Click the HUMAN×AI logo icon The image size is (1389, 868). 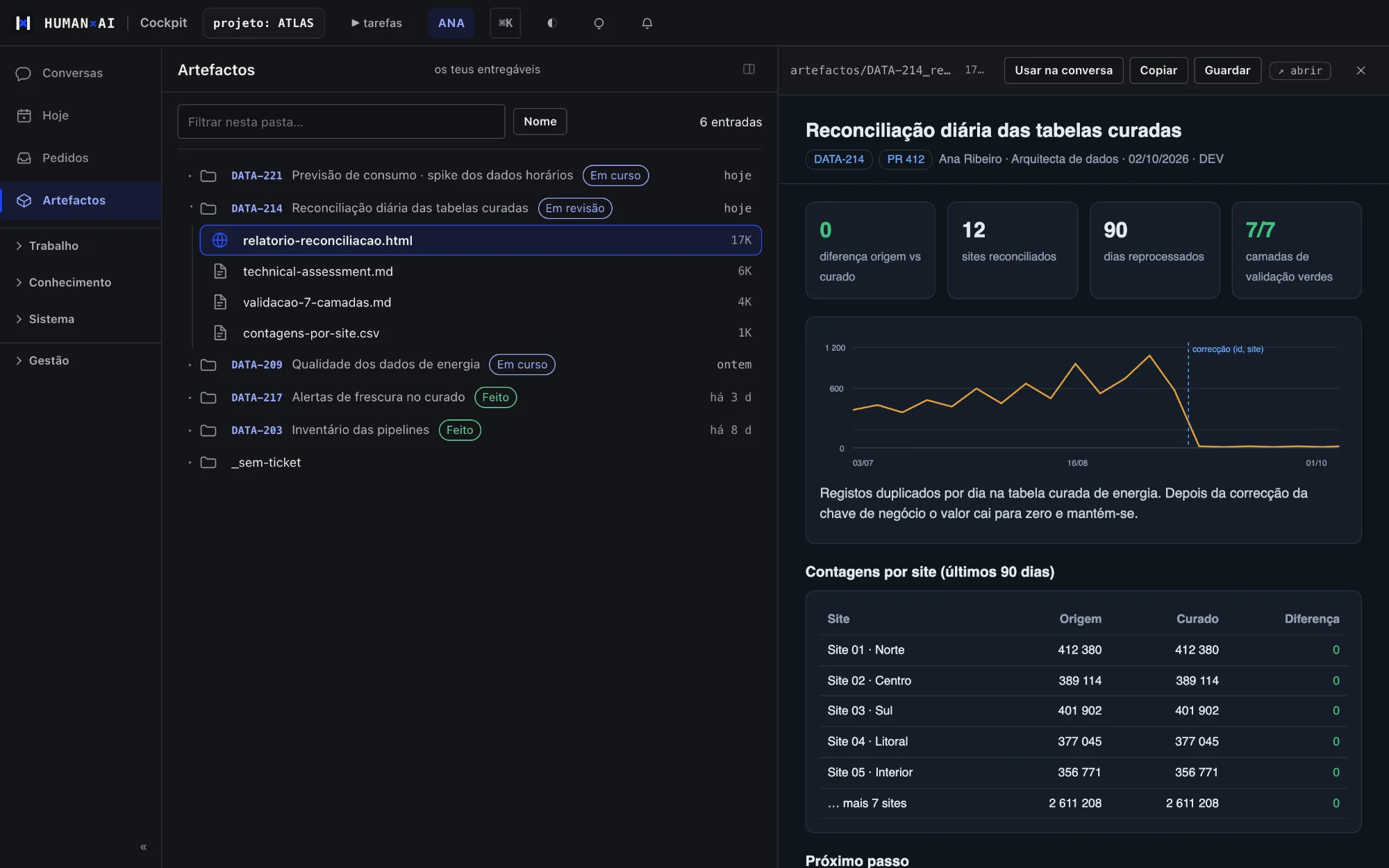pyautogui.click(x=23, y=23)
